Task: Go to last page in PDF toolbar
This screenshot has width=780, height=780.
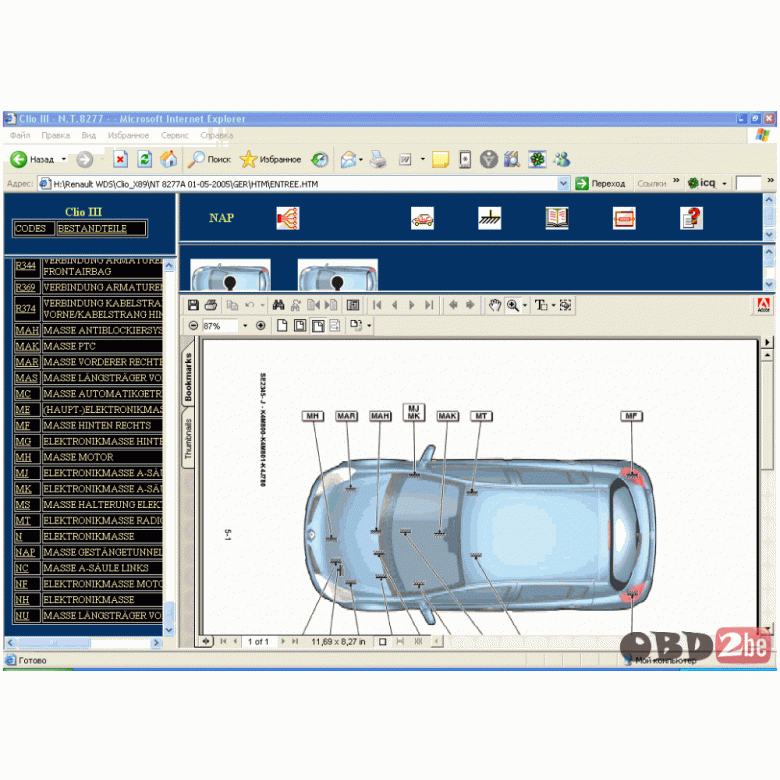Action: pos(429,305)
